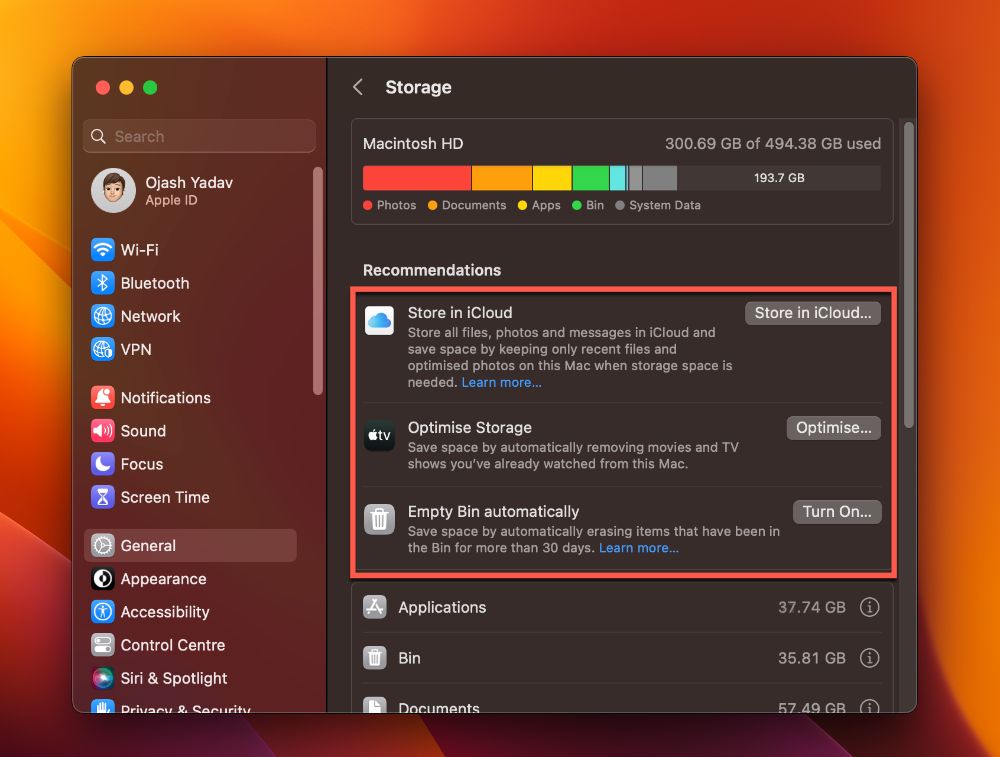Click Ojash Yadav avatar picture

point(114,190)
